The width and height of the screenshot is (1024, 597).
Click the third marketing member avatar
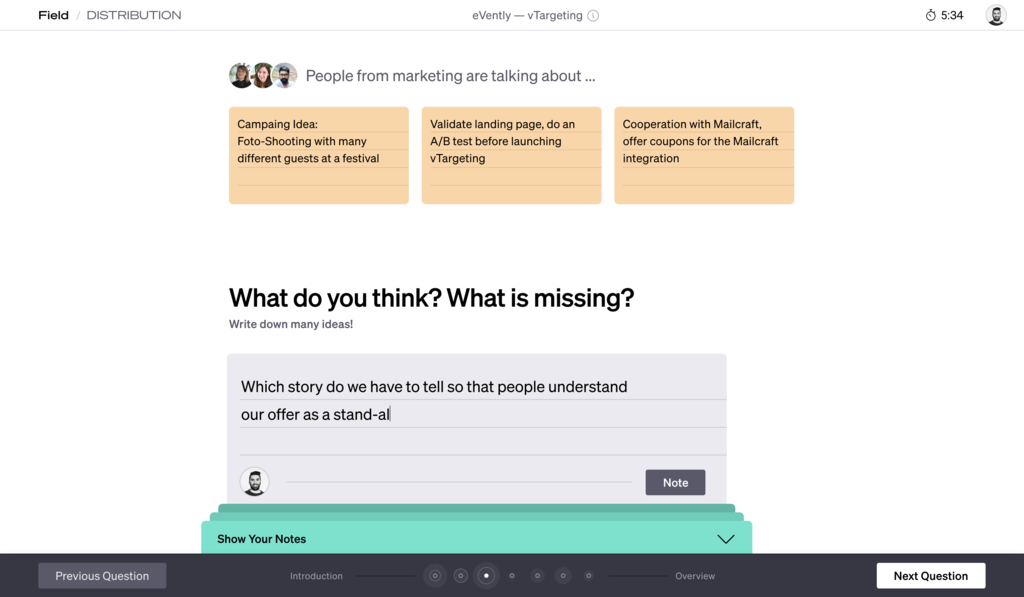tap(284, 75)
